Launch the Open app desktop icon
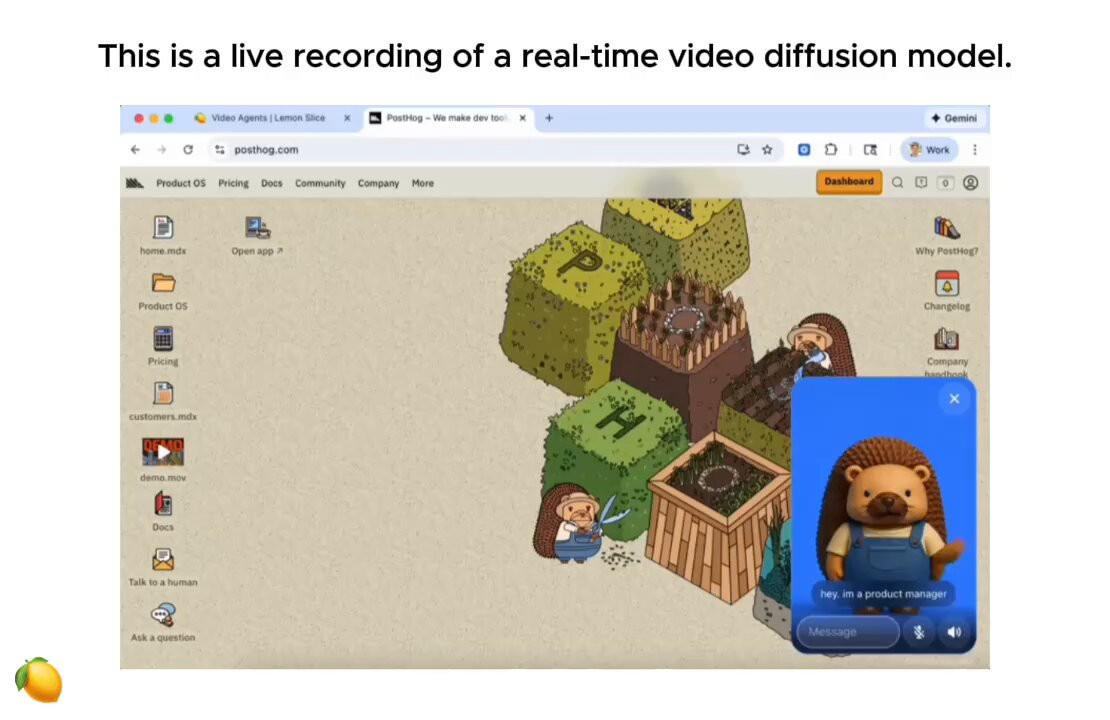Image resolution: width=1110 pixels, height=720 pixels. point(257,228)
